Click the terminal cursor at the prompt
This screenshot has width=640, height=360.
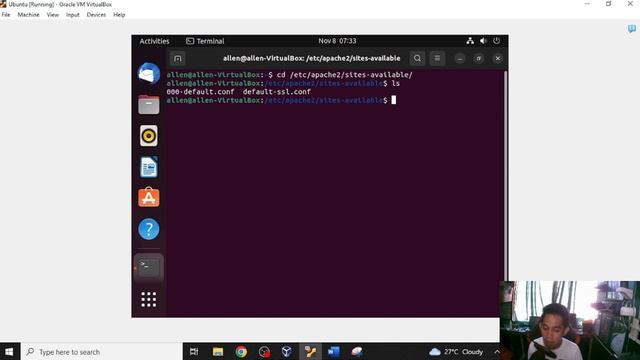point(393,100)
